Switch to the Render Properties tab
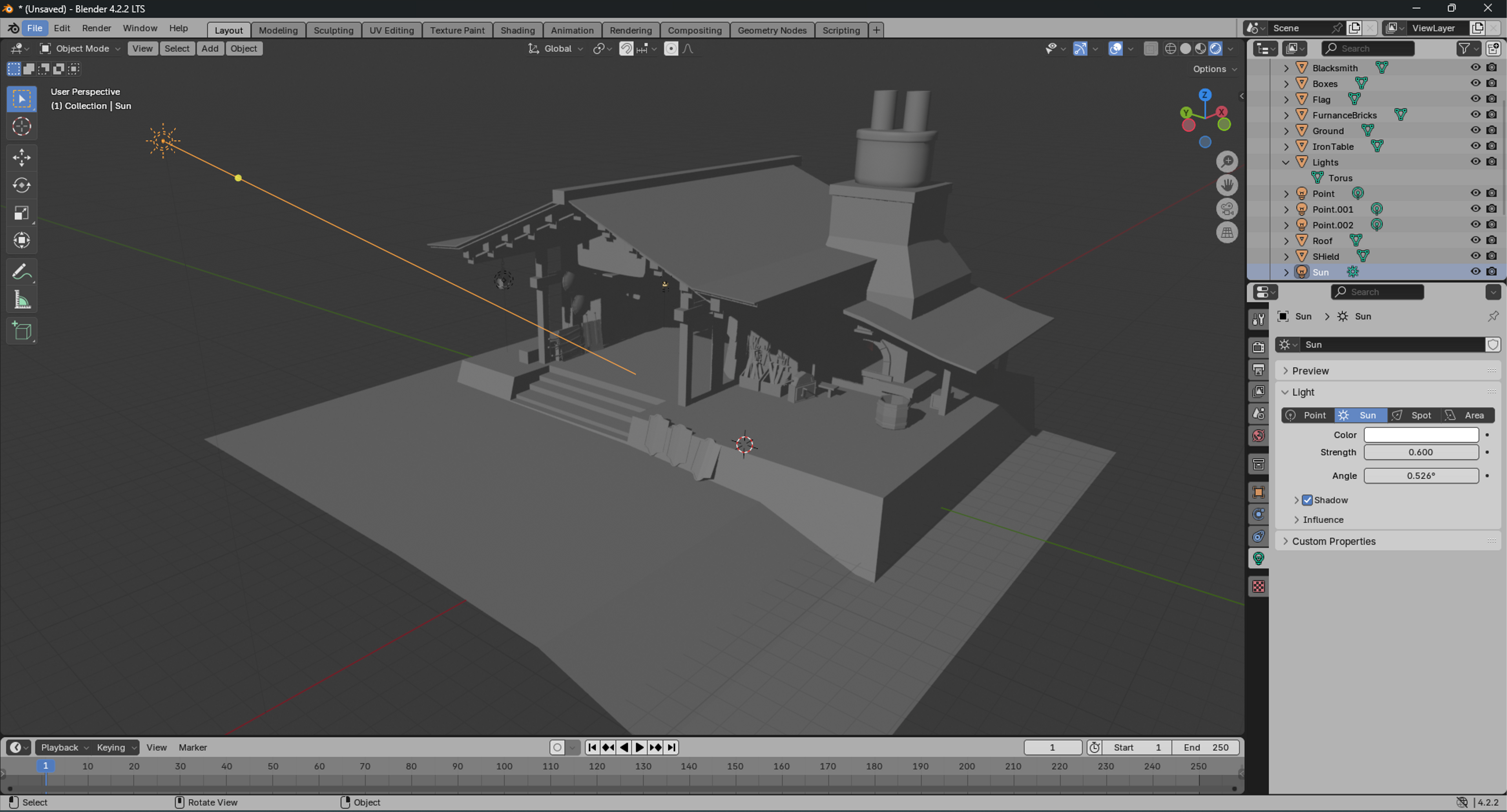 [1258, 346]
